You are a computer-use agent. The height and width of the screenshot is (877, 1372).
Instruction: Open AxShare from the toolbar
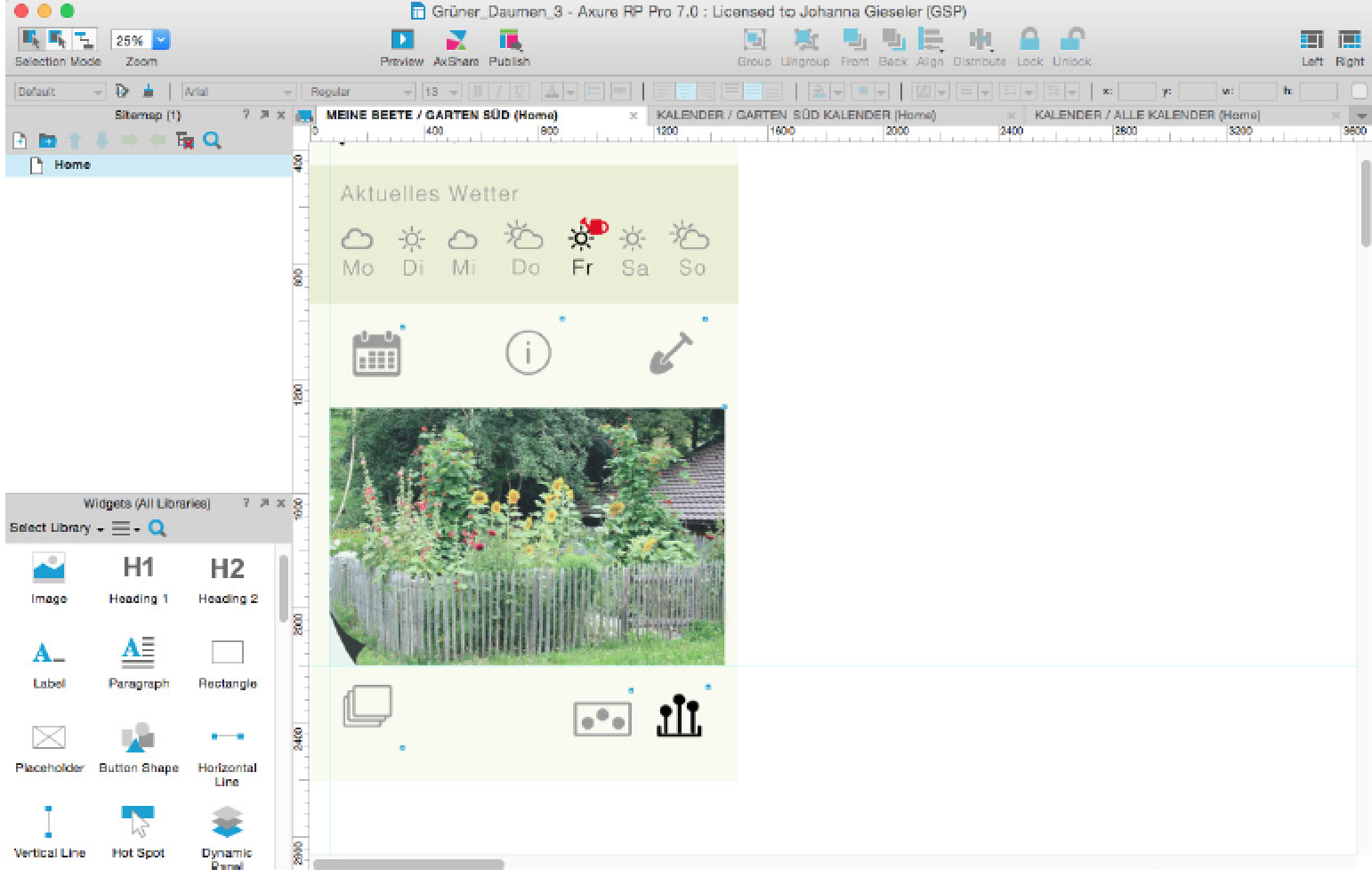click(456, 40)
